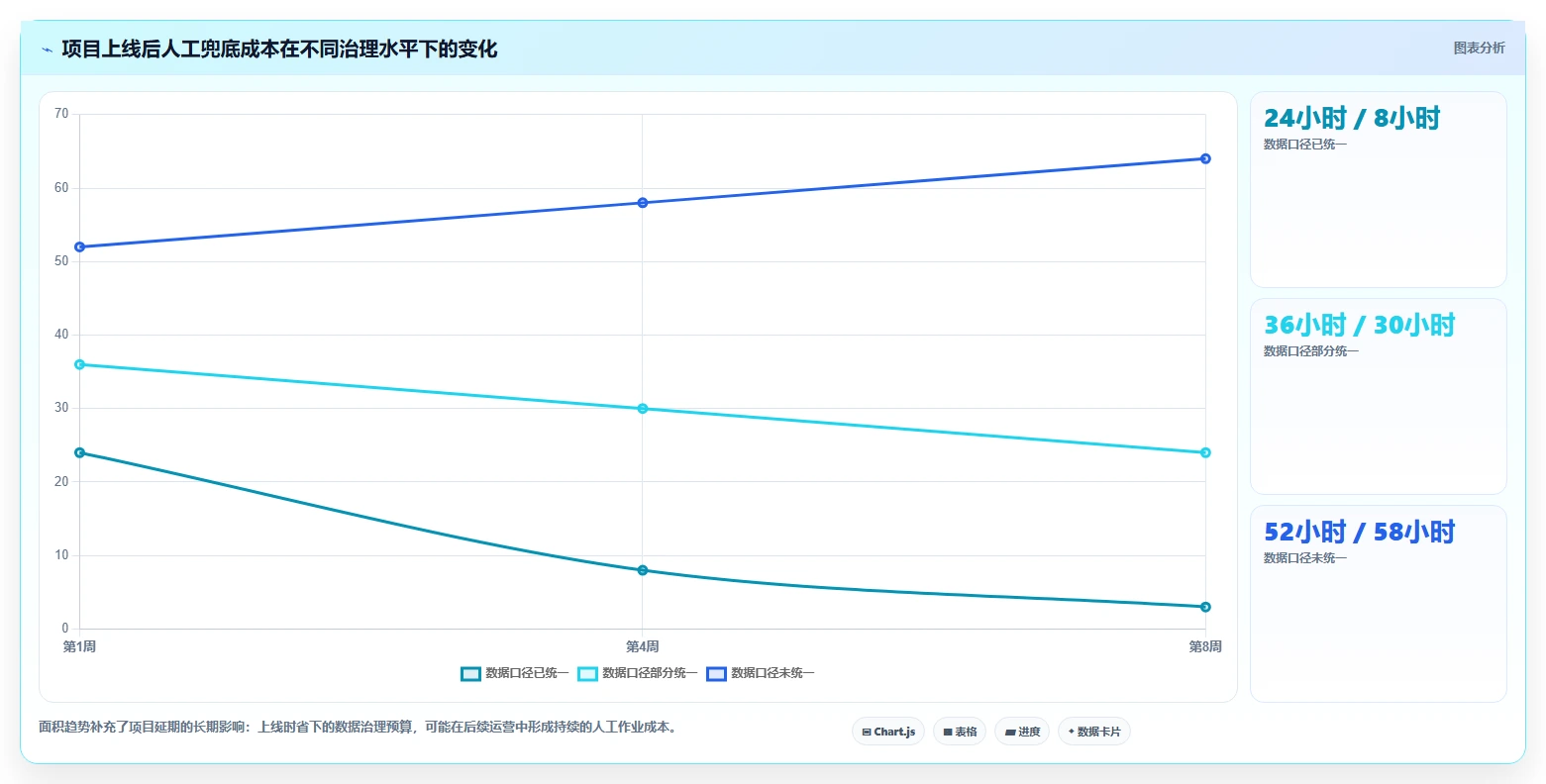This screenshot has height=784, width=1546.
Task: Click 数据口径已统一 caption under 24小时 card
Action: point(1305,145)
